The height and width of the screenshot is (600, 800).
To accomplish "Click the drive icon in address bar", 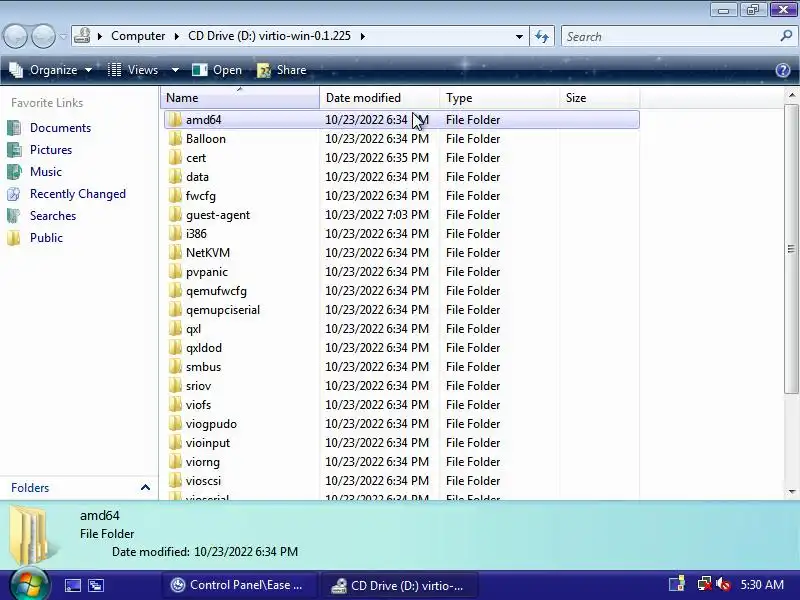I will point(83,36).
